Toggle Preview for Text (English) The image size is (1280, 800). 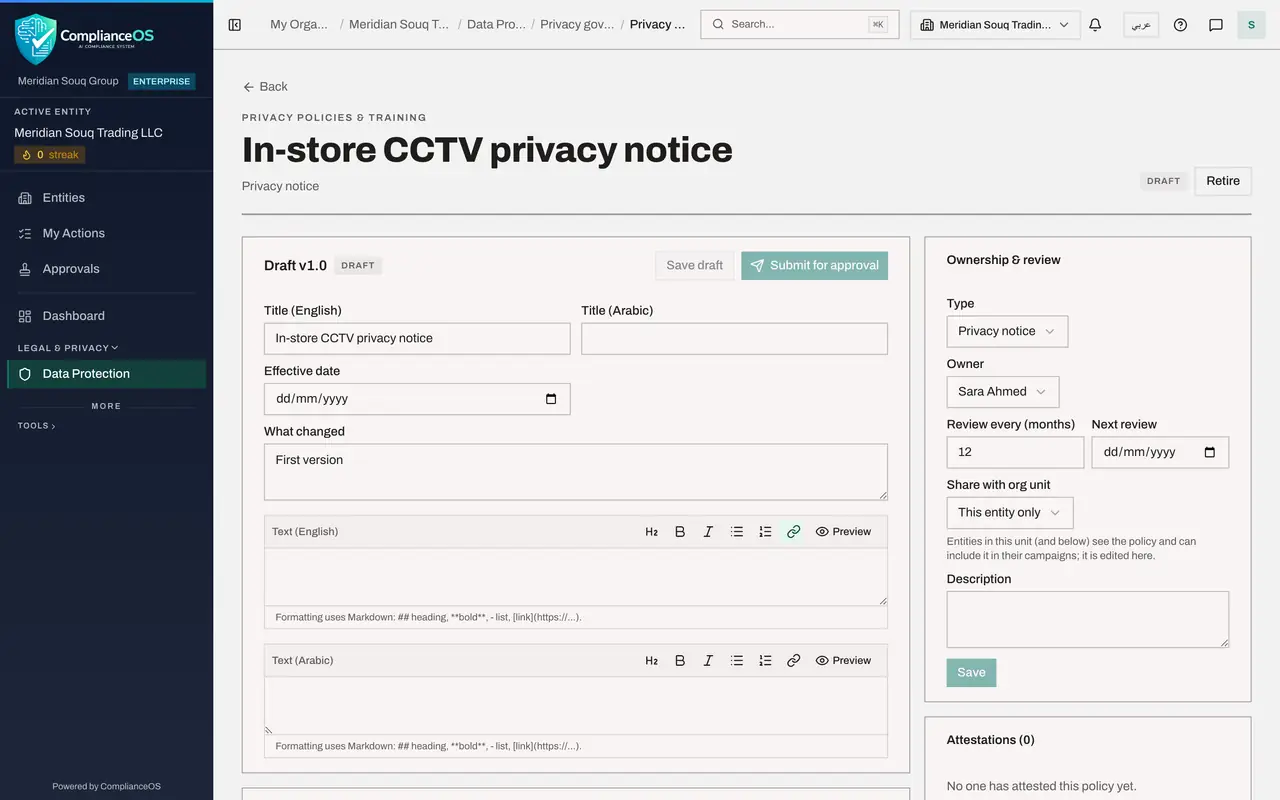click(x=843, y=532)
